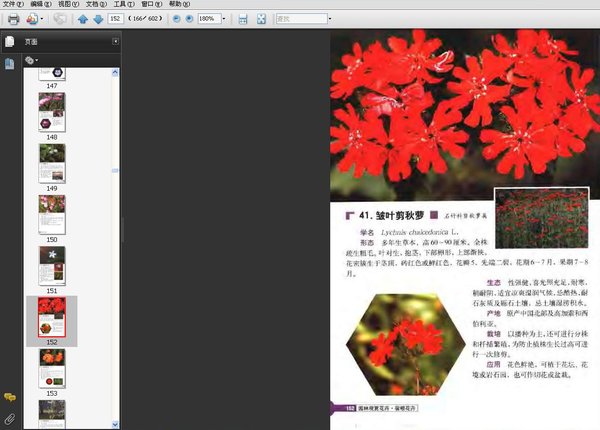Click the zoom in plus button

click(x=189, y=18)
